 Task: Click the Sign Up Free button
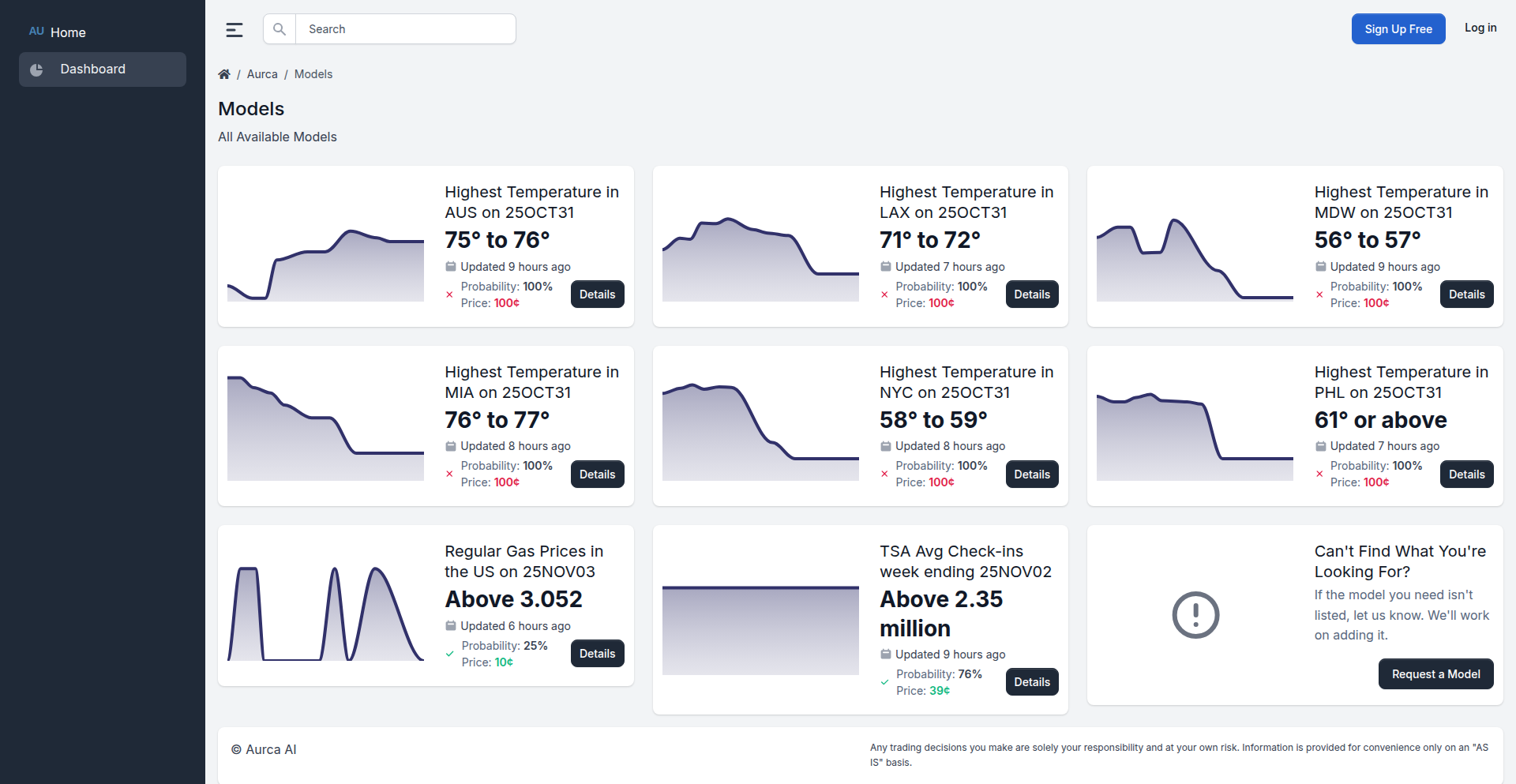[1398, 29]
